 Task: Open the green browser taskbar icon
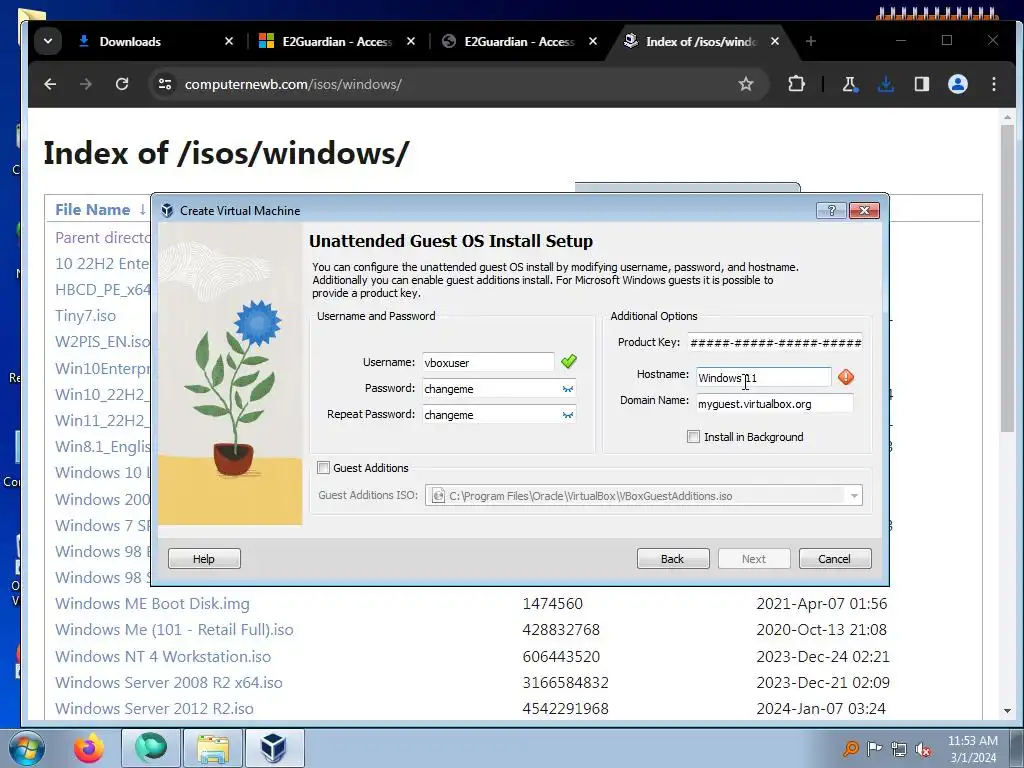pos(151,748)
